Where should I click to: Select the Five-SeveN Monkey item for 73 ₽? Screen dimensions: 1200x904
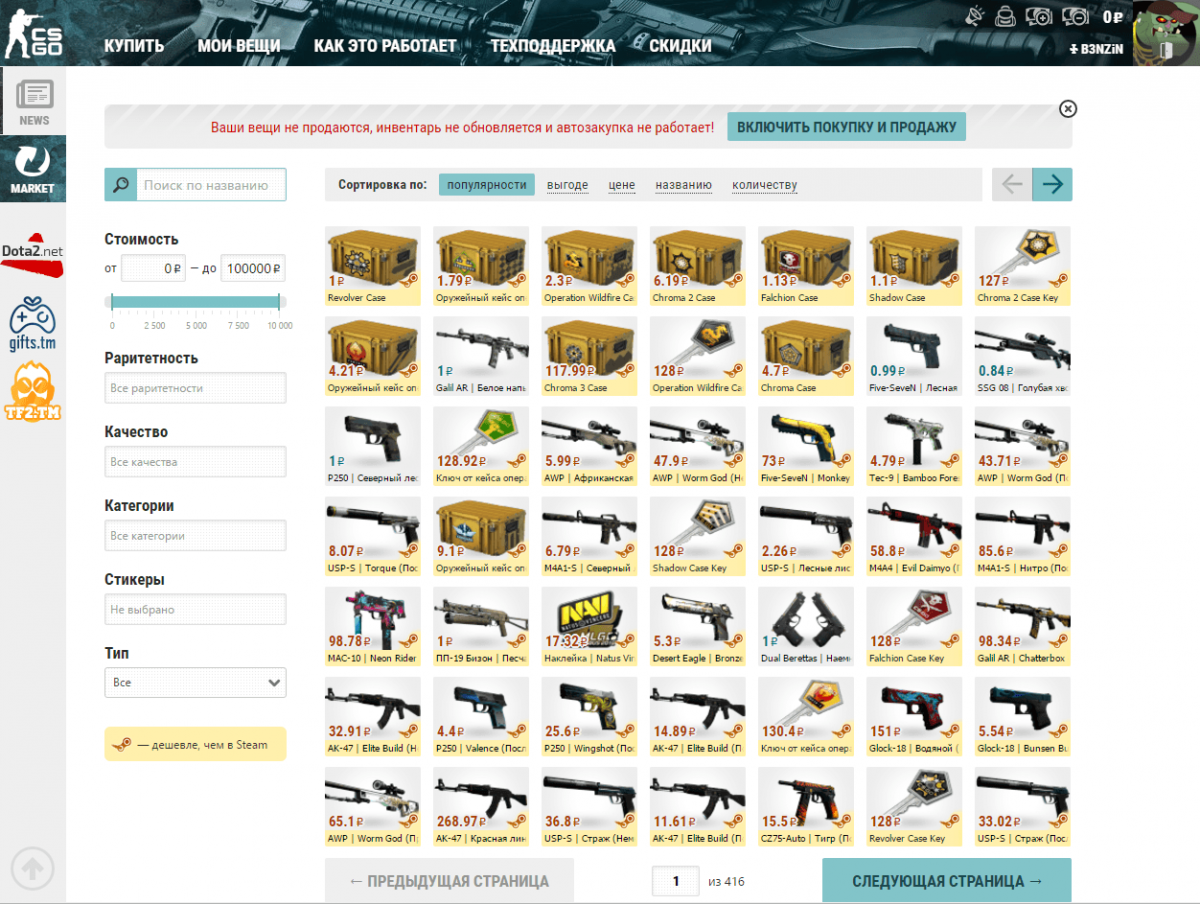pos(806,446)
